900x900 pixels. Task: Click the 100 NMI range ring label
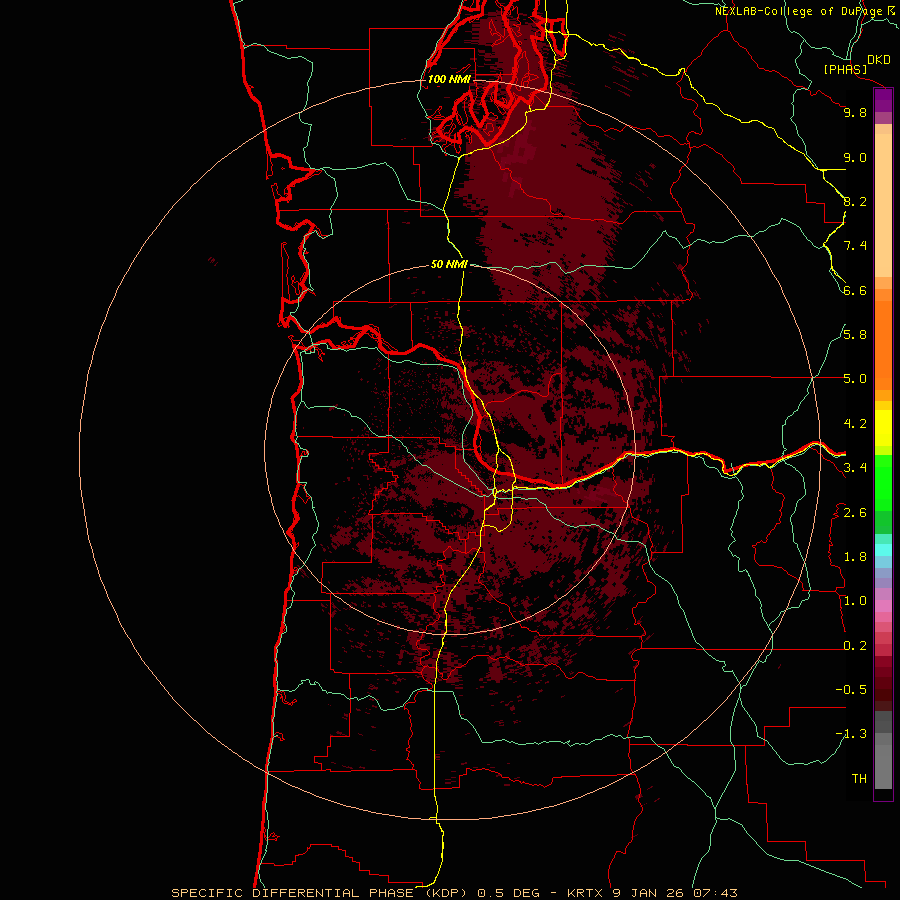click(x=449, y=79)
